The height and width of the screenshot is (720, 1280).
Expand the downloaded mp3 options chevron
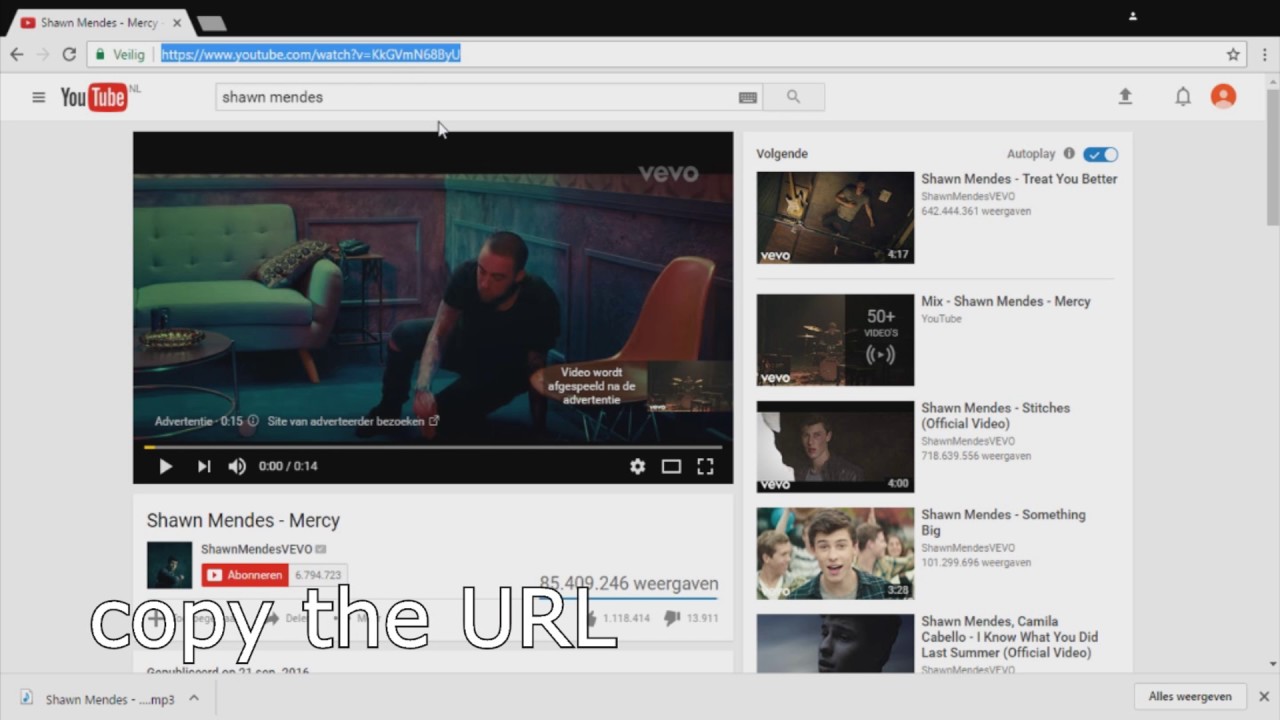click(194, 698)
